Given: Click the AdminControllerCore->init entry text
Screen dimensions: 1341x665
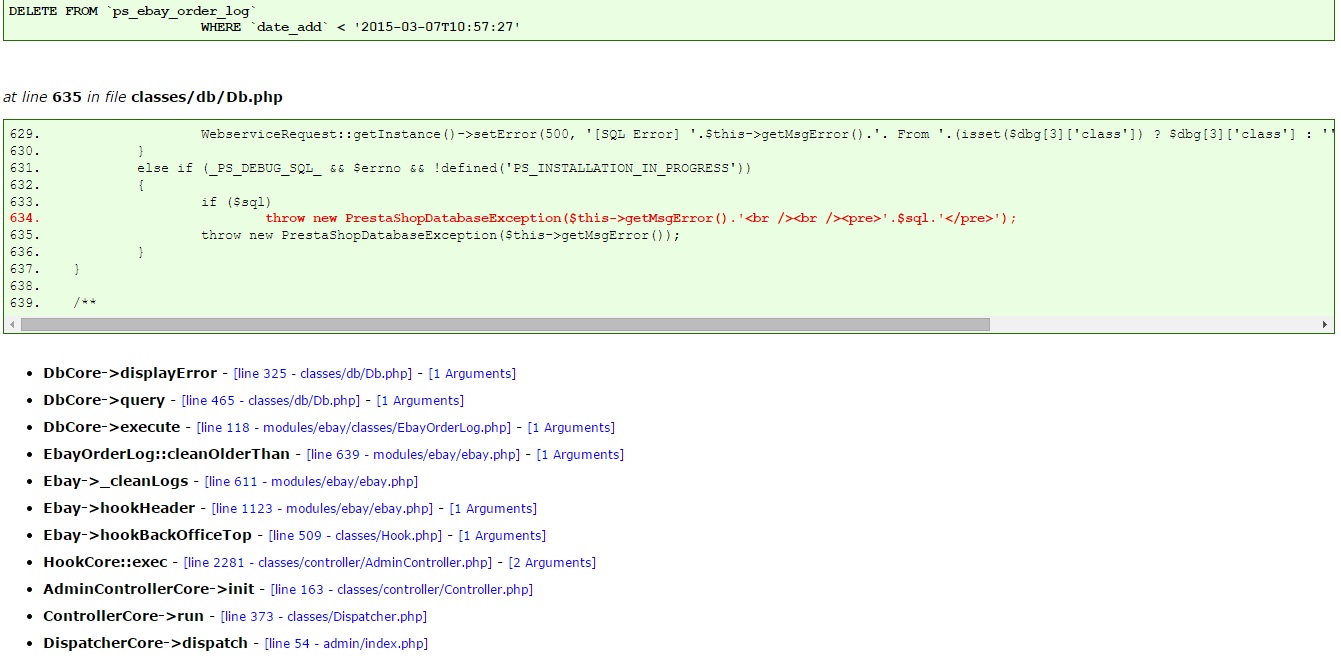Looking at the screenshot, I should coord(149,589).
